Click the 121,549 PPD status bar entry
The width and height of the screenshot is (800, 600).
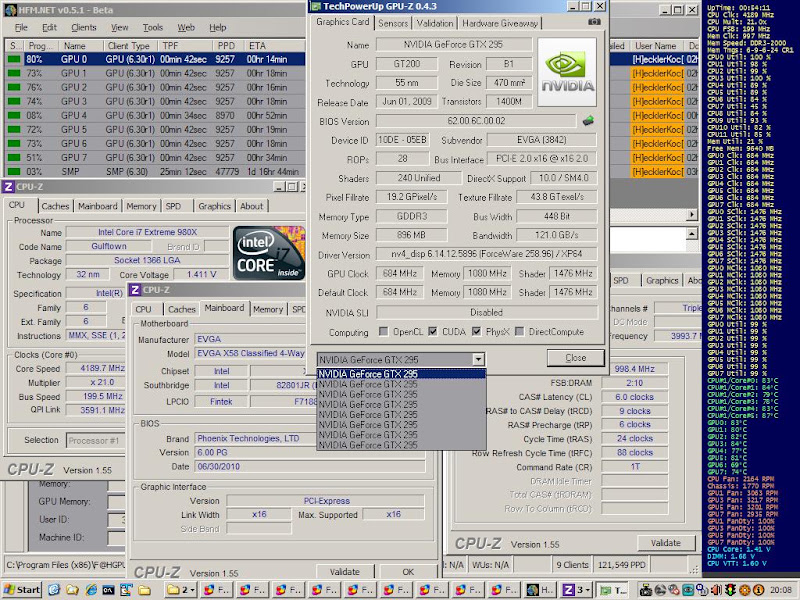[621, 565]
